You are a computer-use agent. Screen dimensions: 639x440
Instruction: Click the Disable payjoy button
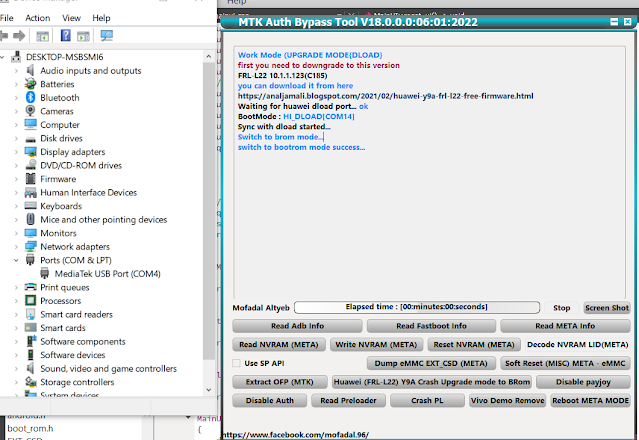[583, 382]
